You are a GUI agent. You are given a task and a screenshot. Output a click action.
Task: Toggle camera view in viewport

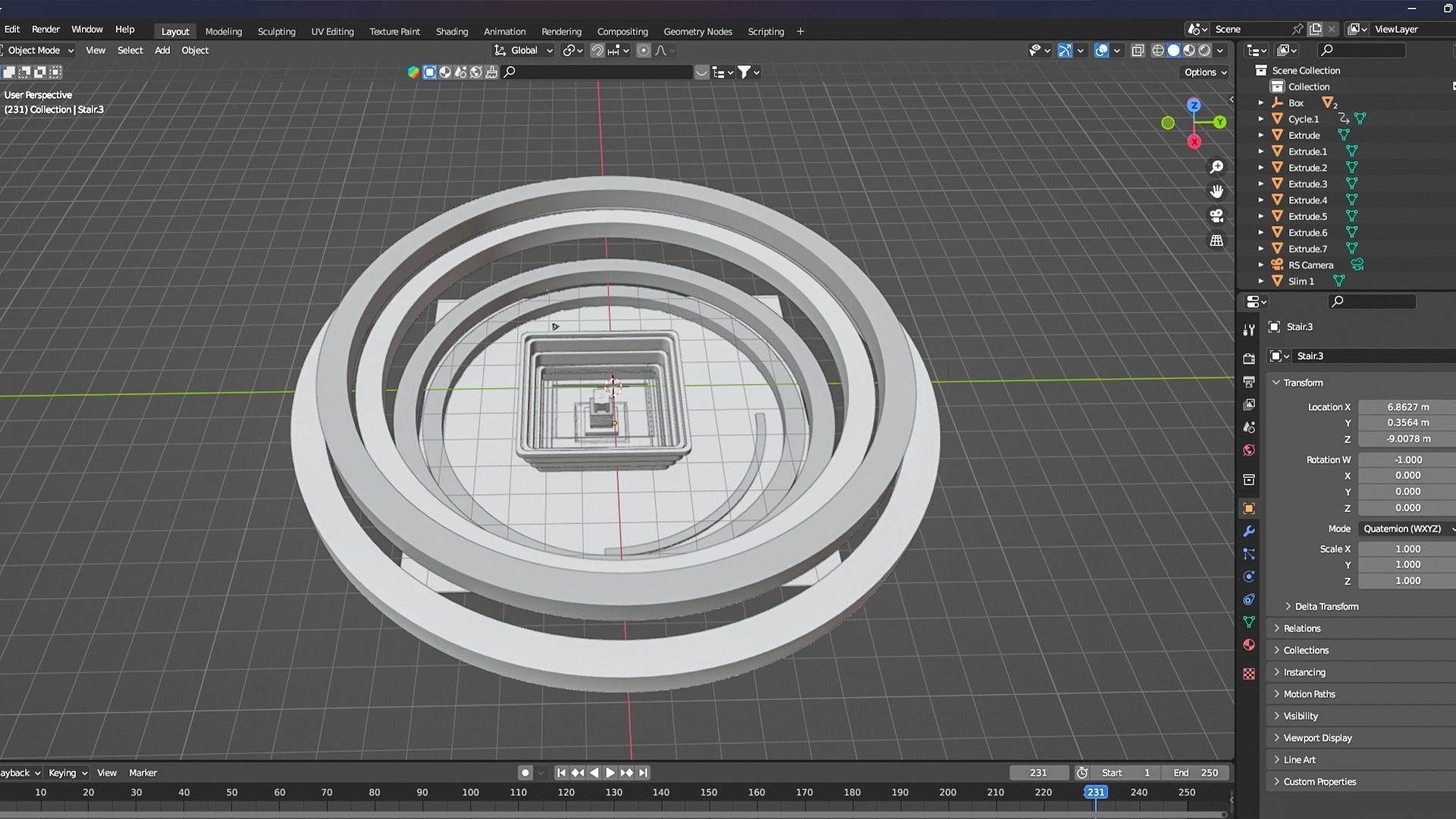tap(1216, 216)
